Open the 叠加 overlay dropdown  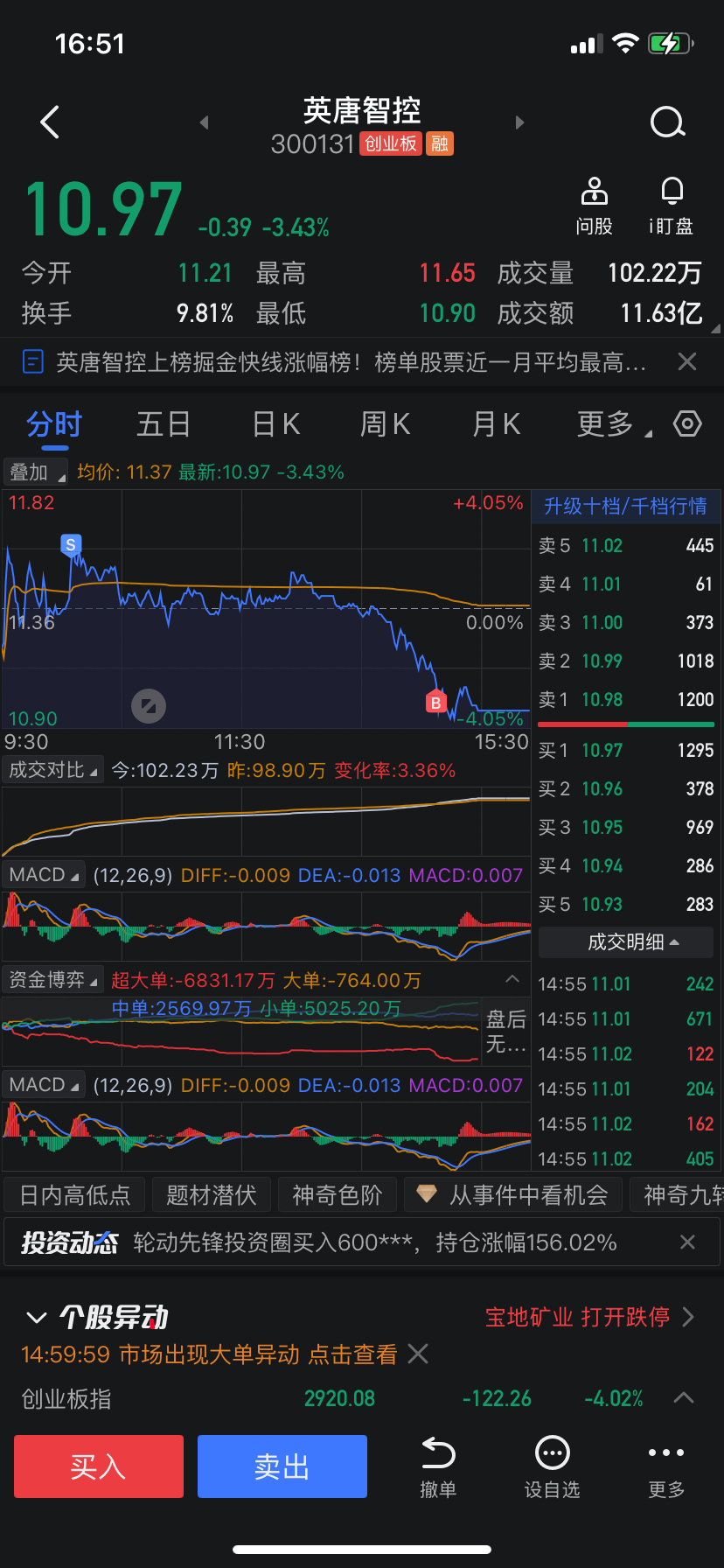click(36, 472)
